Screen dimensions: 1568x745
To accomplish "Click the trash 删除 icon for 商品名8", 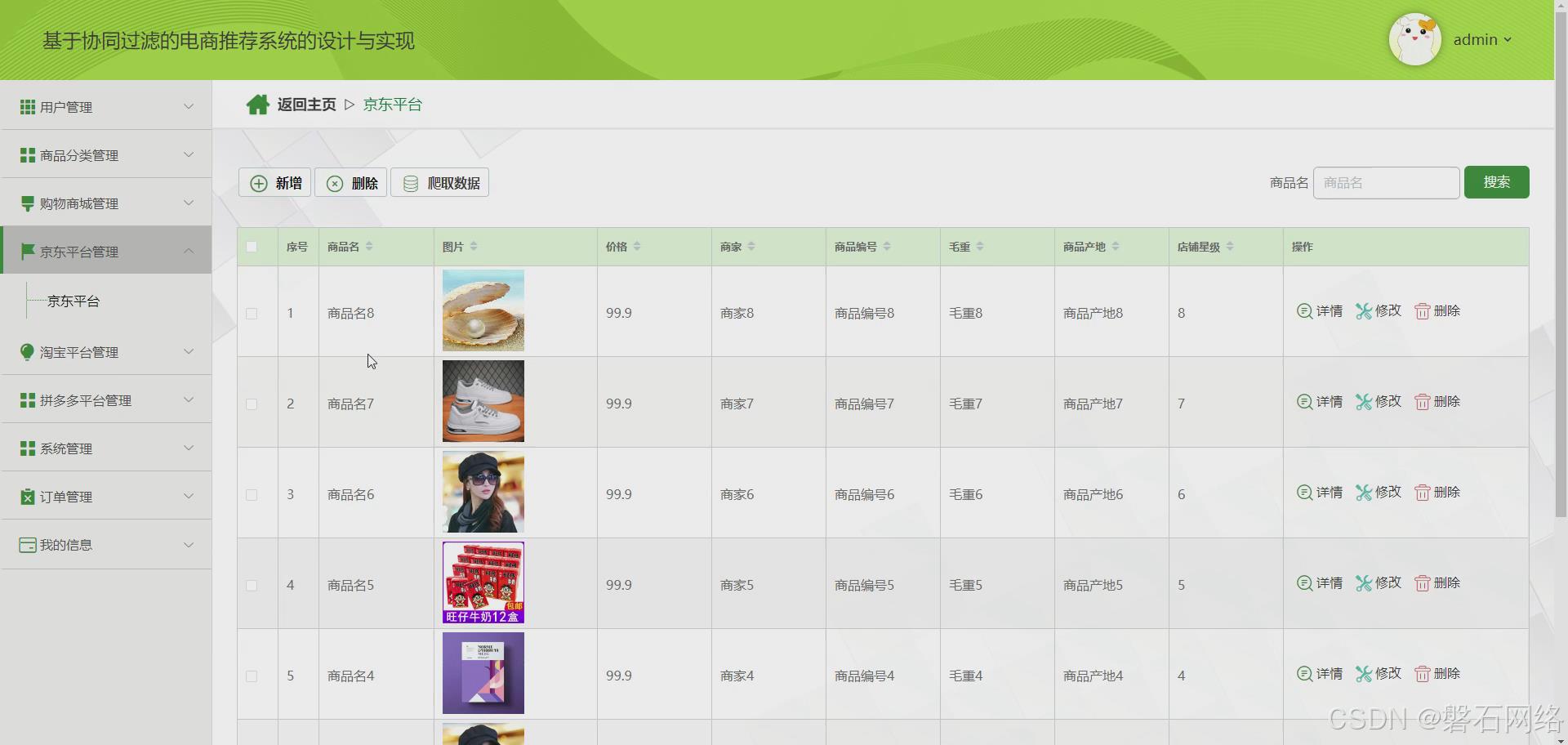I will [x=1422, y=311].
